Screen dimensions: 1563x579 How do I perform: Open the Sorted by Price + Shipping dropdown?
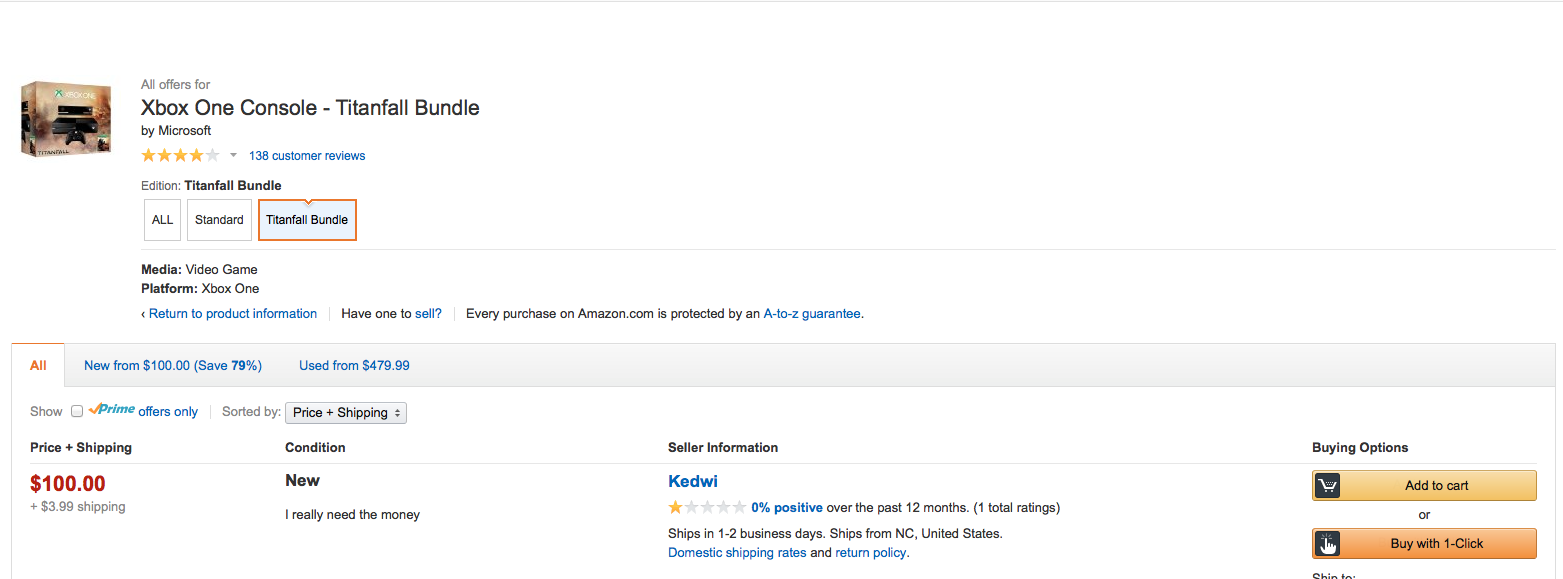point(346,412)
